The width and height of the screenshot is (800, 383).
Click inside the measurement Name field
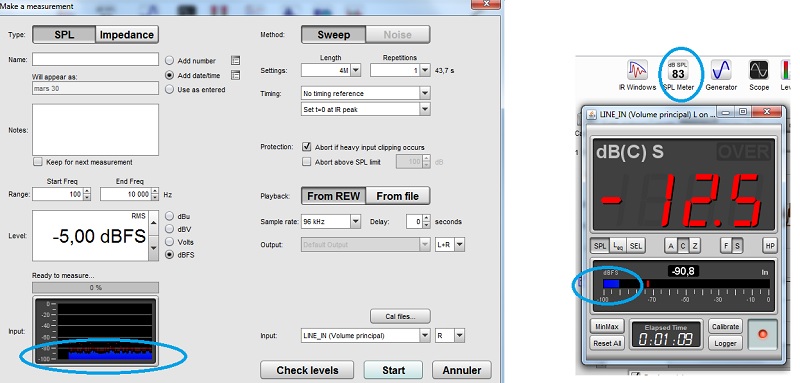[x=95, y=59]
